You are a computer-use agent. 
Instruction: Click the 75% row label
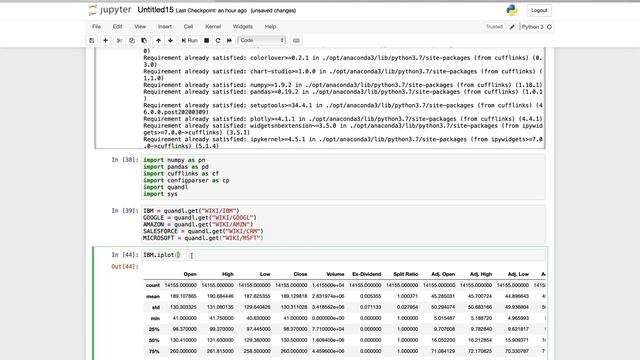(x=154, y=351)
